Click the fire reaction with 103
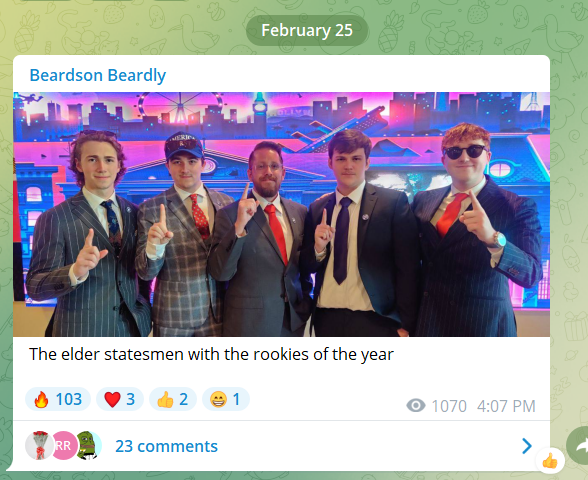Screen dimensions: 588x480 pyautogui.click(x=58, y=399)
